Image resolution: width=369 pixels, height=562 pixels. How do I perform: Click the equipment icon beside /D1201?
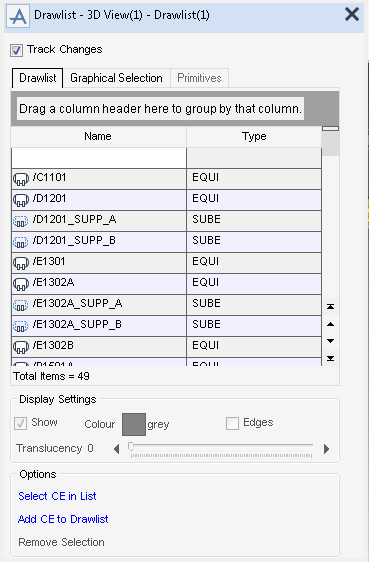[21, 200]
